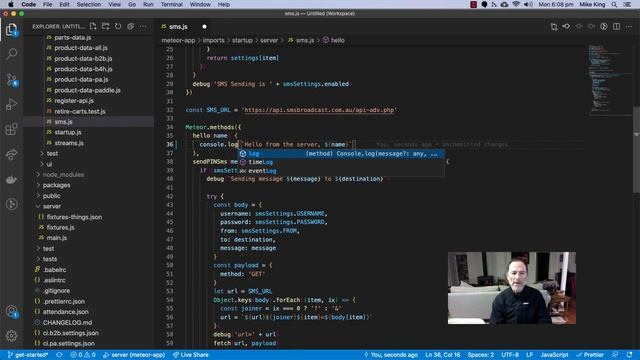Expand the node_modules folder

(63, 175)
